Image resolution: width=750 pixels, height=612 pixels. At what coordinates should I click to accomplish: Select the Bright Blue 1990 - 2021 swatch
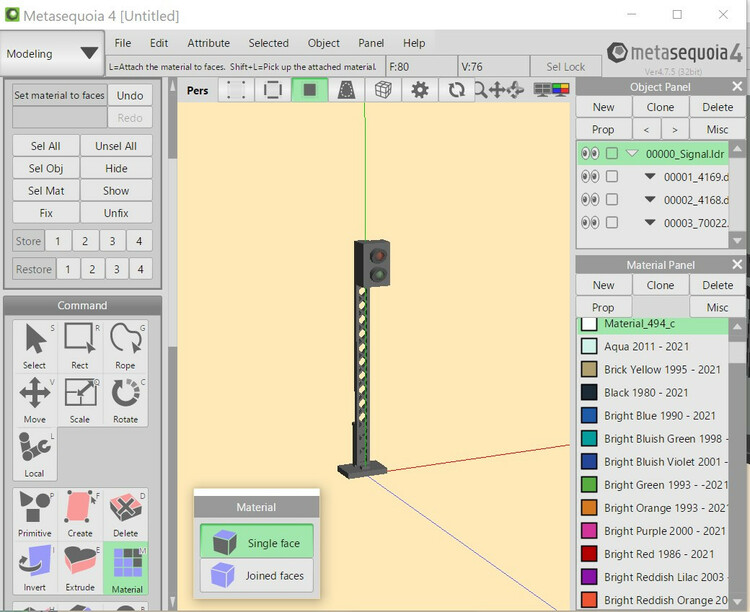click(589, 415)
